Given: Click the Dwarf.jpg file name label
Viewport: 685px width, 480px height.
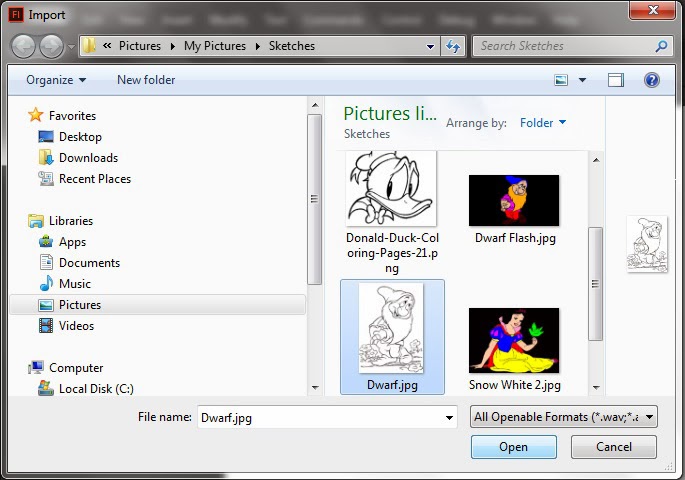Looking at the screenshot, I should tap(392, 385).
